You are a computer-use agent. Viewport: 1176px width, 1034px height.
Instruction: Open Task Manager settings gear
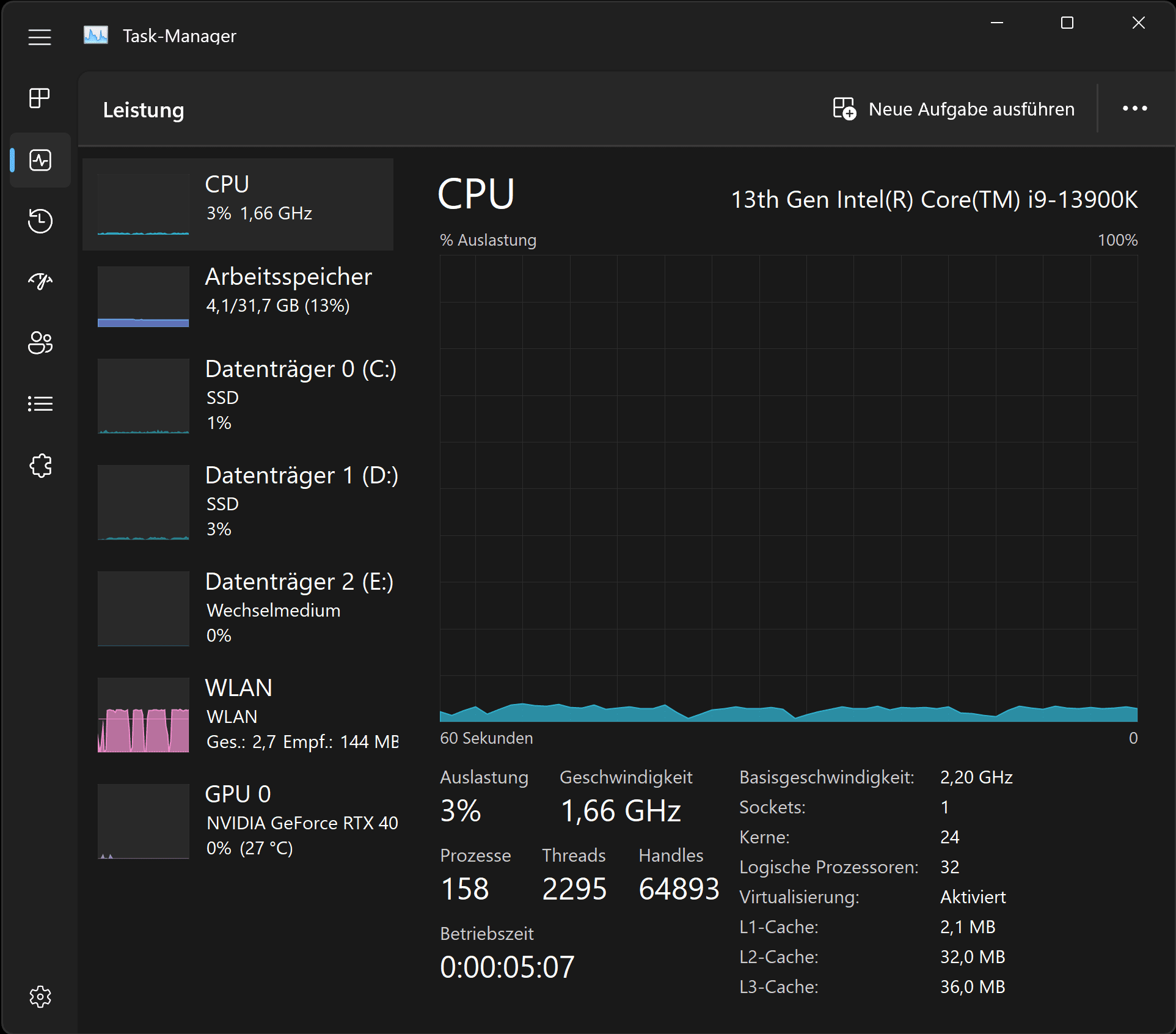[40, 997]
